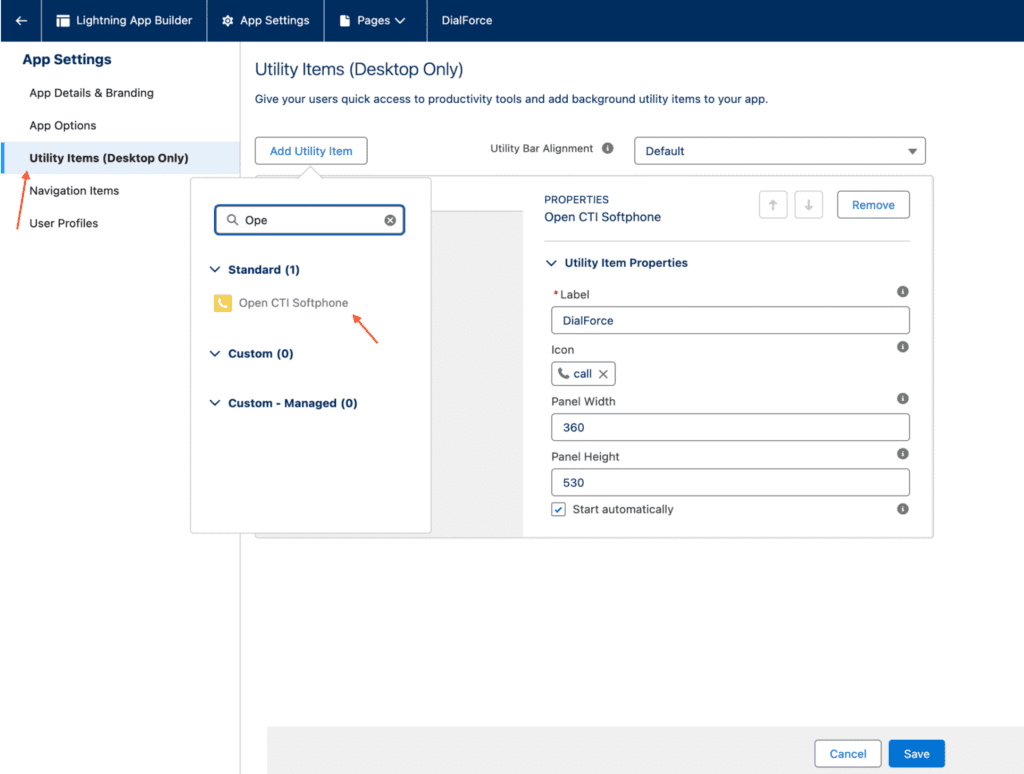Image resolution: width=1024 pixels, height=774 pixels.
Task: Open Navigation Items in the sidebar
Action: (x=74, y=190)
